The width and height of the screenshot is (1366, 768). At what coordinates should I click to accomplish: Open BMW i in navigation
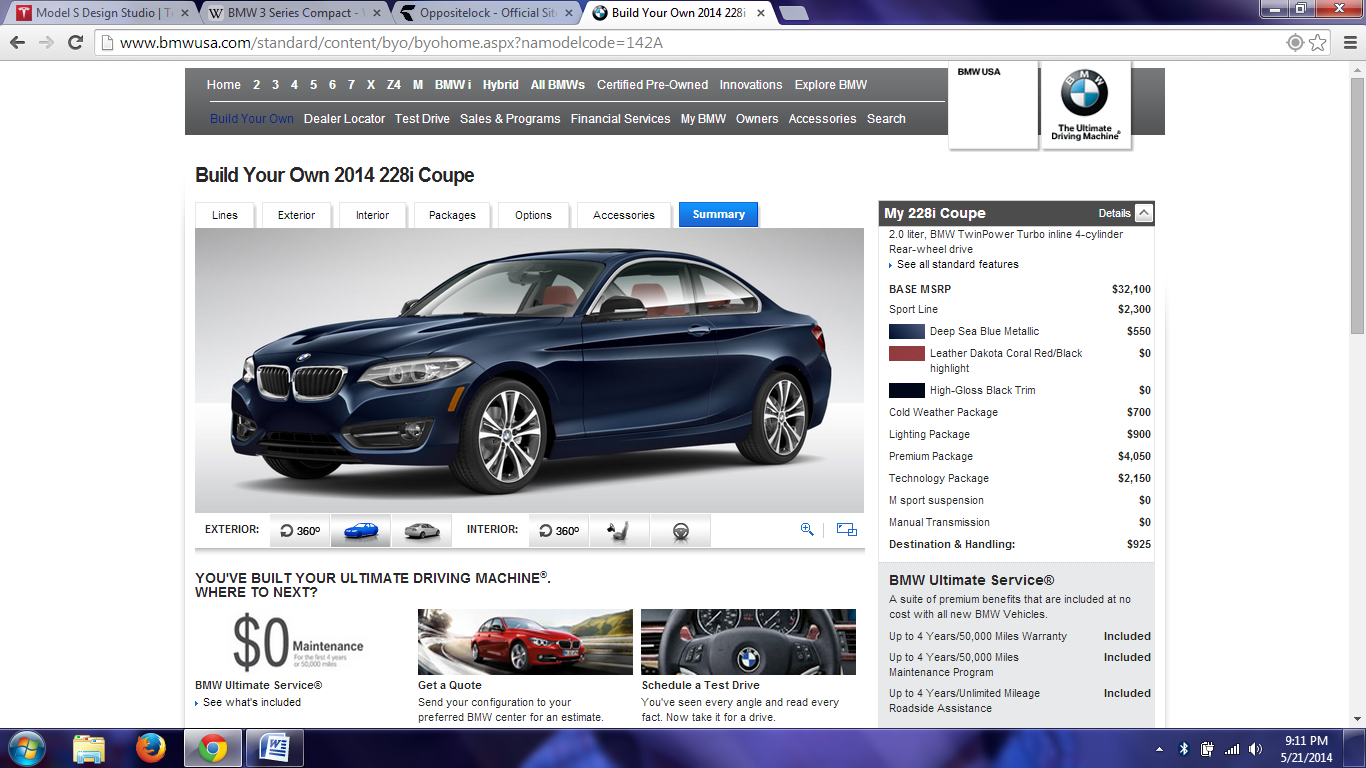pyautogui.click(x=453, y=85)
